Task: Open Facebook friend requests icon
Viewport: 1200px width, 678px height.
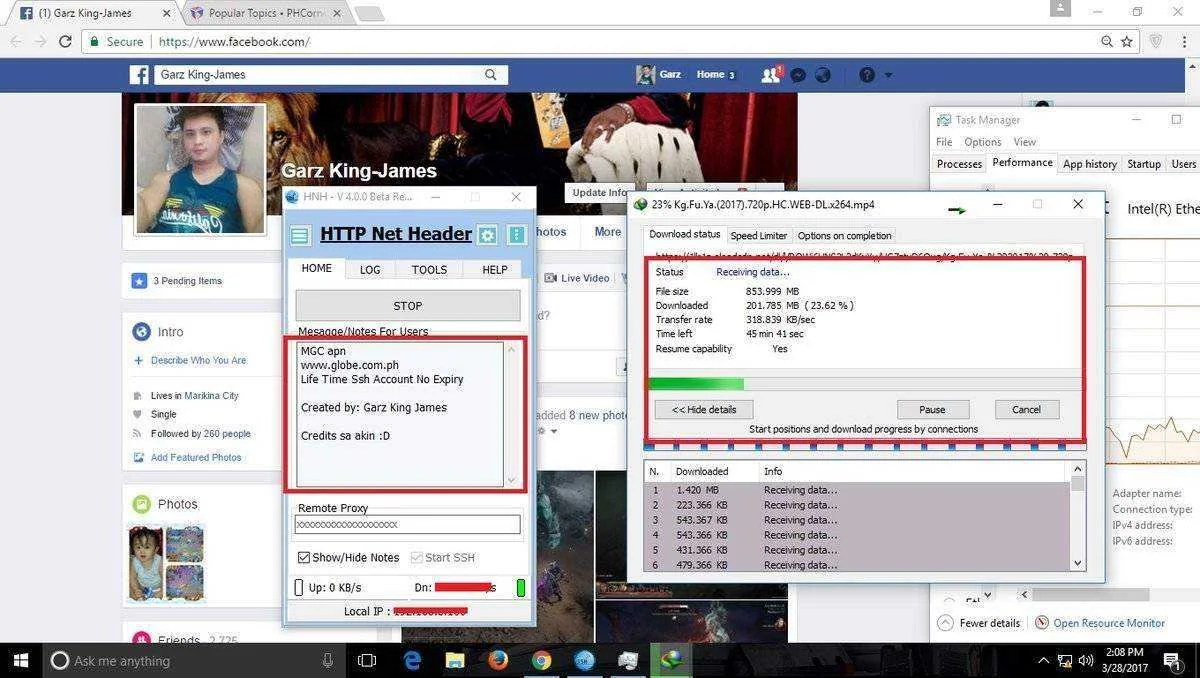Action: point(770,75)
